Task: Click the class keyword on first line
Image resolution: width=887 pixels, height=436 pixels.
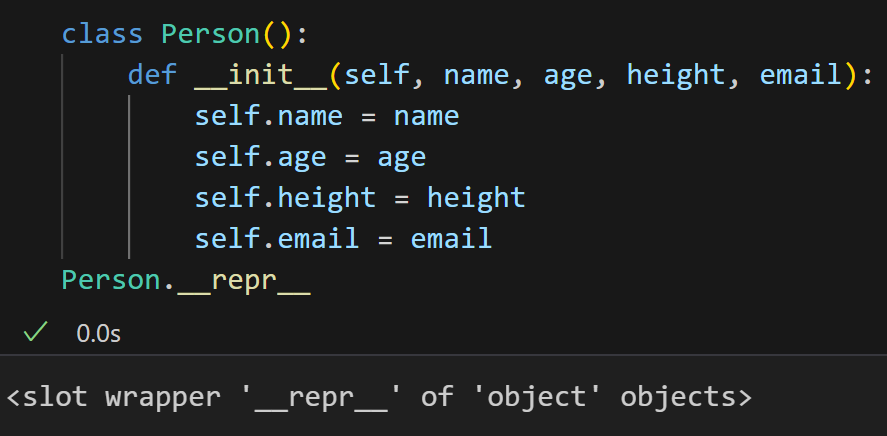Action: coord(102,33)
